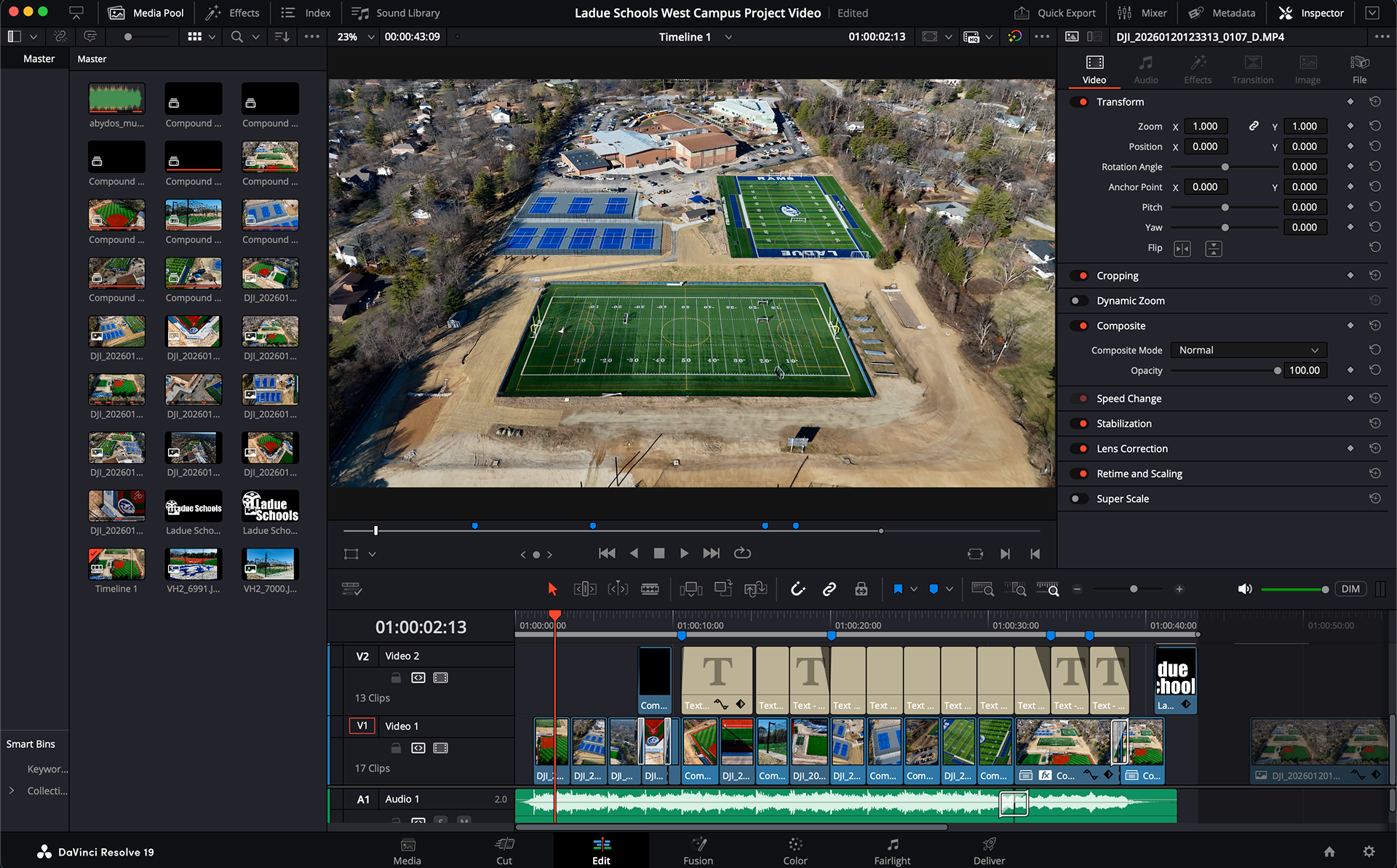Image resolution: width=1397 pixels, height=868 pixels.
Task: Click the Loop playback icon
Action: 742,553
